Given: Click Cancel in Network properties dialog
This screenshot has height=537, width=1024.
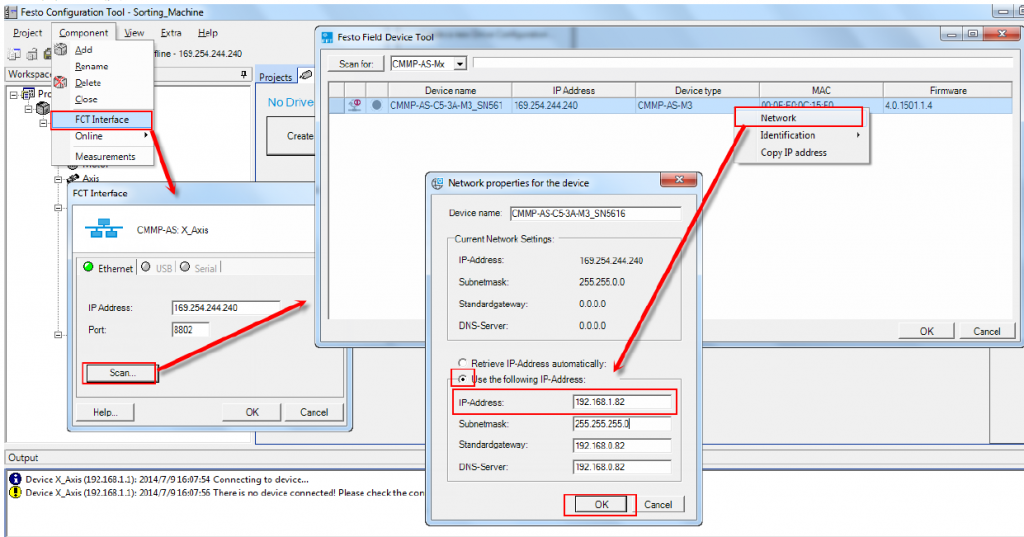Looking at the screenshot, I should [x=658, y=504].
